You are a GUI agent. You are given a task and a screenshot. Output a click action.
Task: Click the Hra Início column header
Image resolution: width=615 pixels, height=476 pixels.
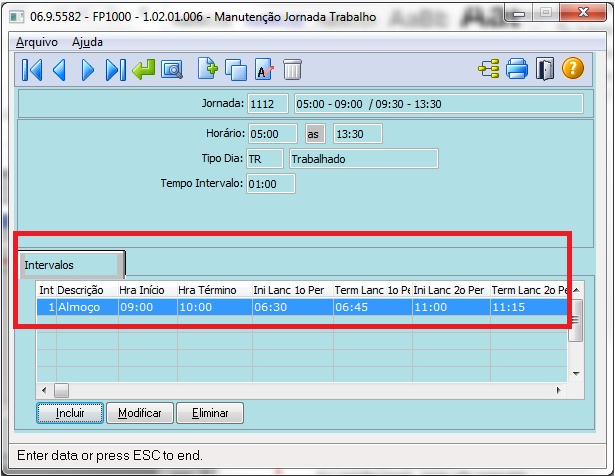pos(147,290)
